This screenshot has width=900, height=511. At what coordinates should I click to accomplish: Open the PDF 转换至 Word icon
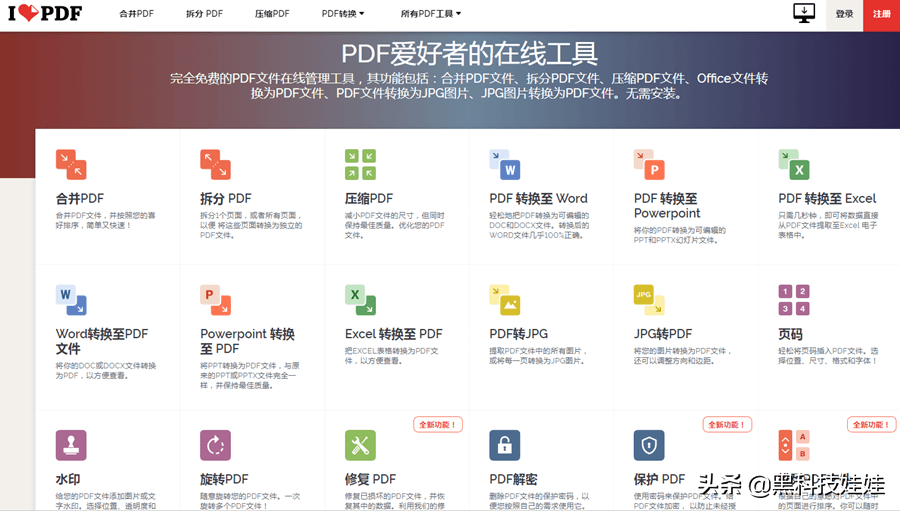pyautogui.click(x=505, y=164)
